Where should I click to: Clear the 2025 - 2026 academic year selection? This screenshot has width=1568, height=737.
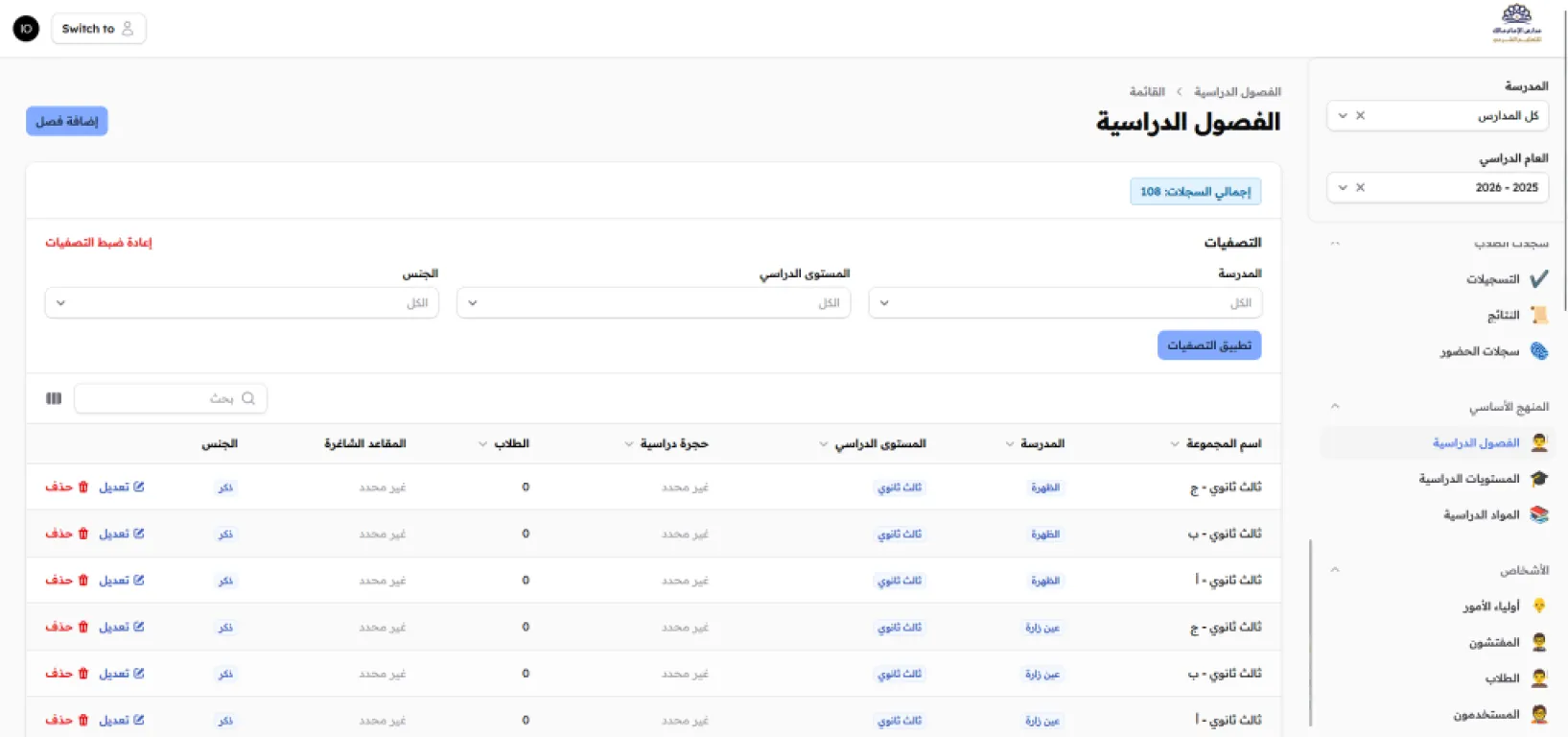tap(1360, 187)
